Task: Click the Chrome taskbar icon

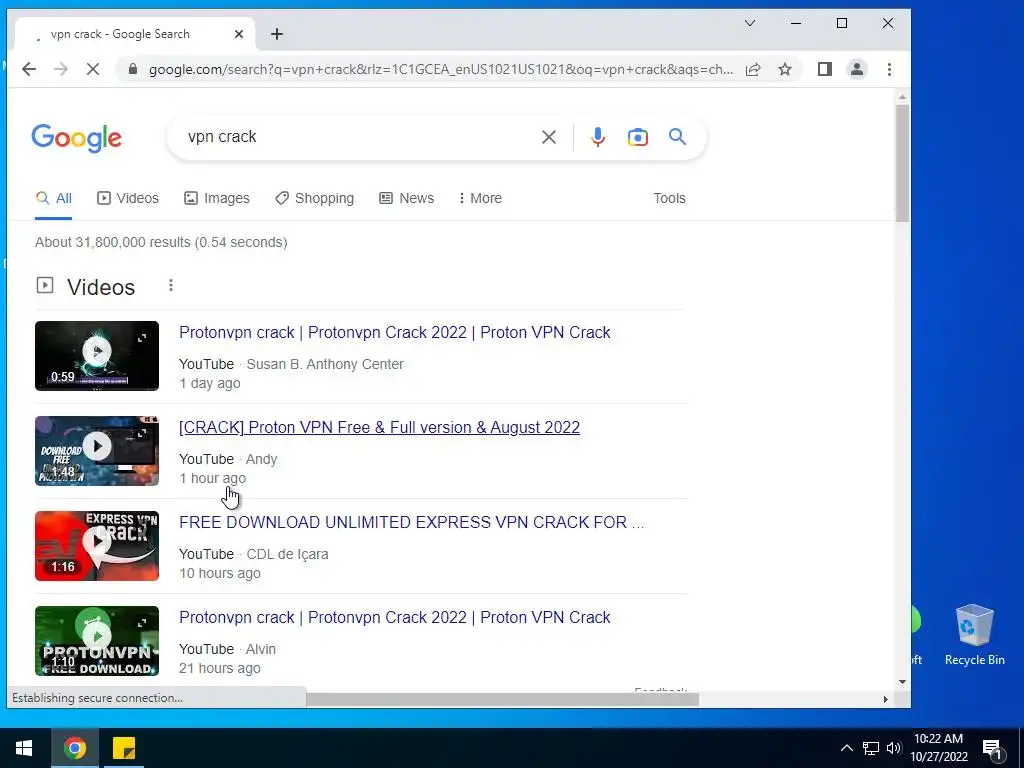Action: pyautogui.click(x=74, y=748)
